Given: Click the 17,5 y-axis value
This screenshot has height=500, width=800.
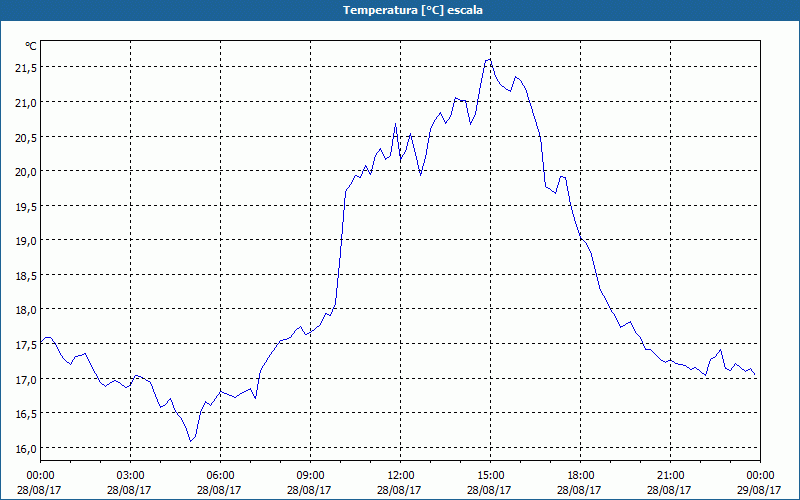Looking at the screenshot, I should [26, 344].
